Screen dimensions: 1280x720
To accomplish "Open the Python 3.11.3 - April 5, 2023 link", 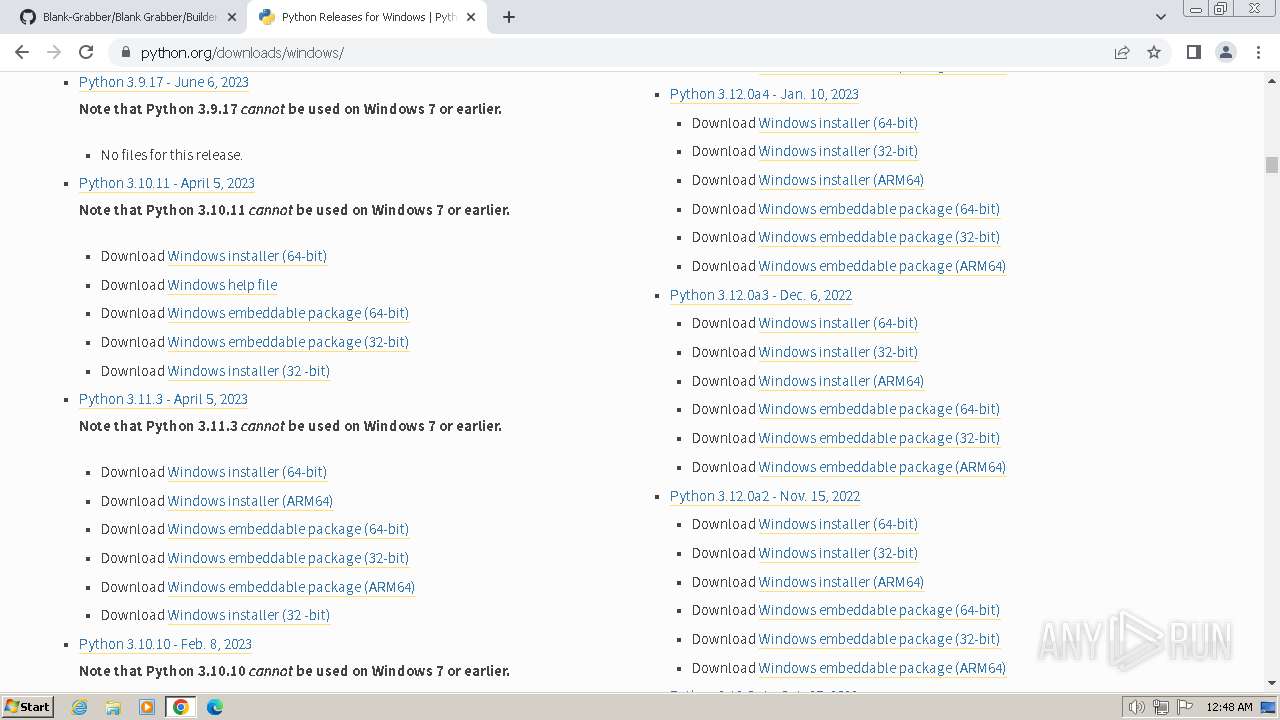I will [x=163, y=399].
